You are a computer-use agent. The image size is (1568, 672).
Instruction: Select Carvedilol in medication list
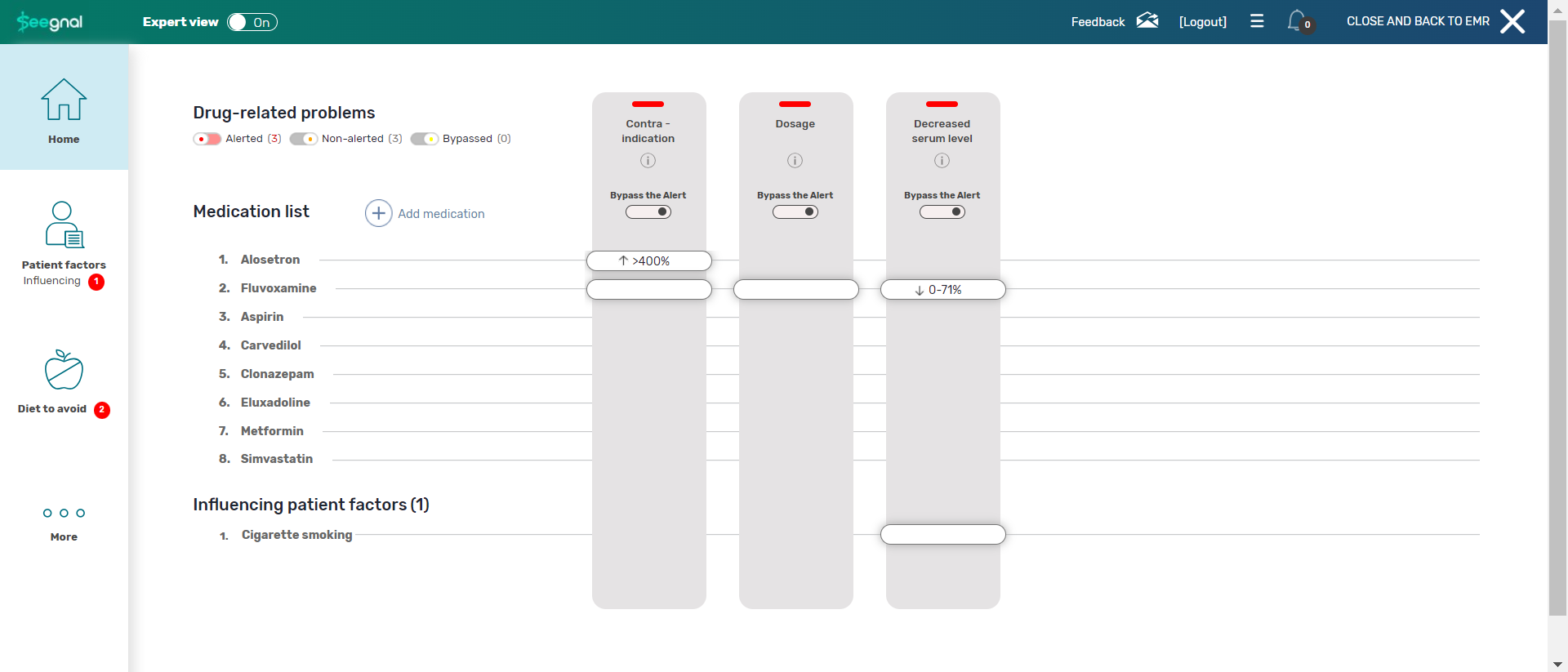point(271,345)
